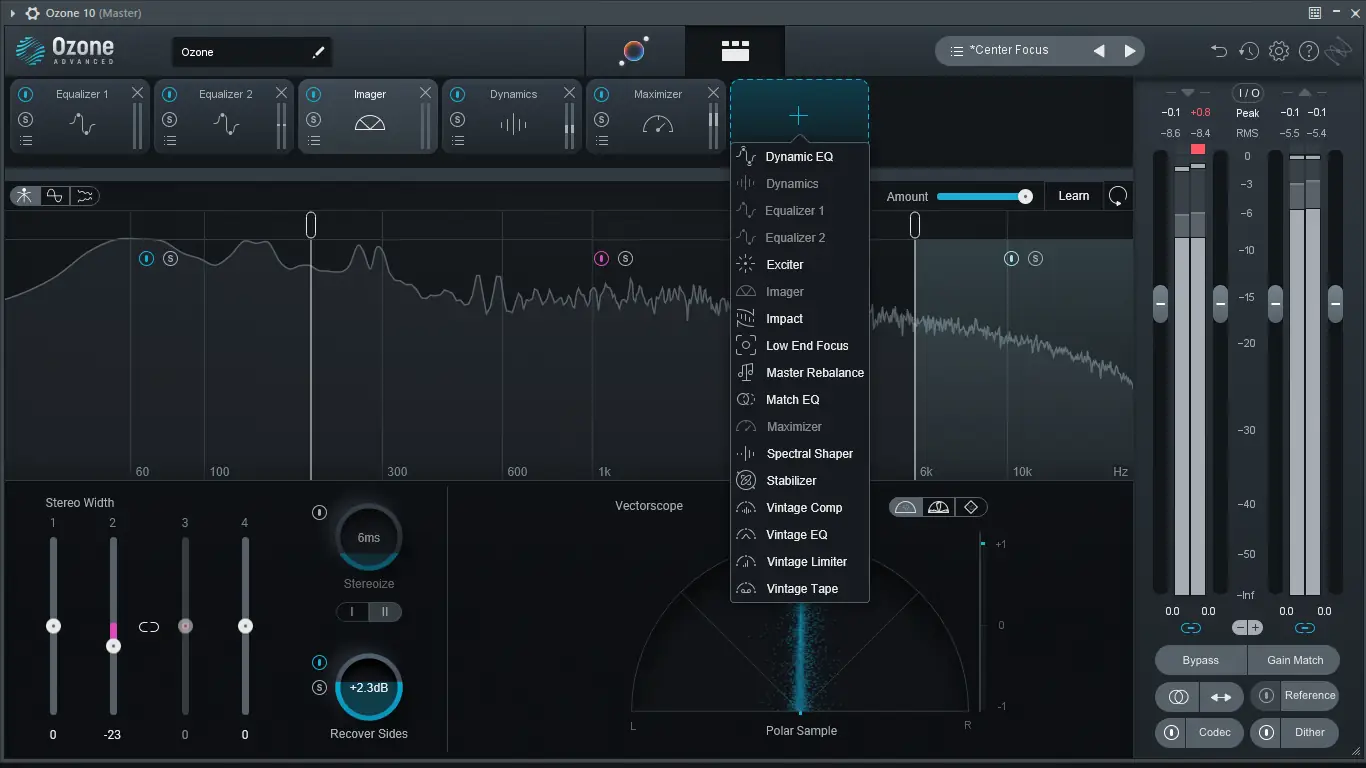The width and height of the screenshot is (1366, 768).
Task: Click the plus add-module slot
Action: point(799,116)
